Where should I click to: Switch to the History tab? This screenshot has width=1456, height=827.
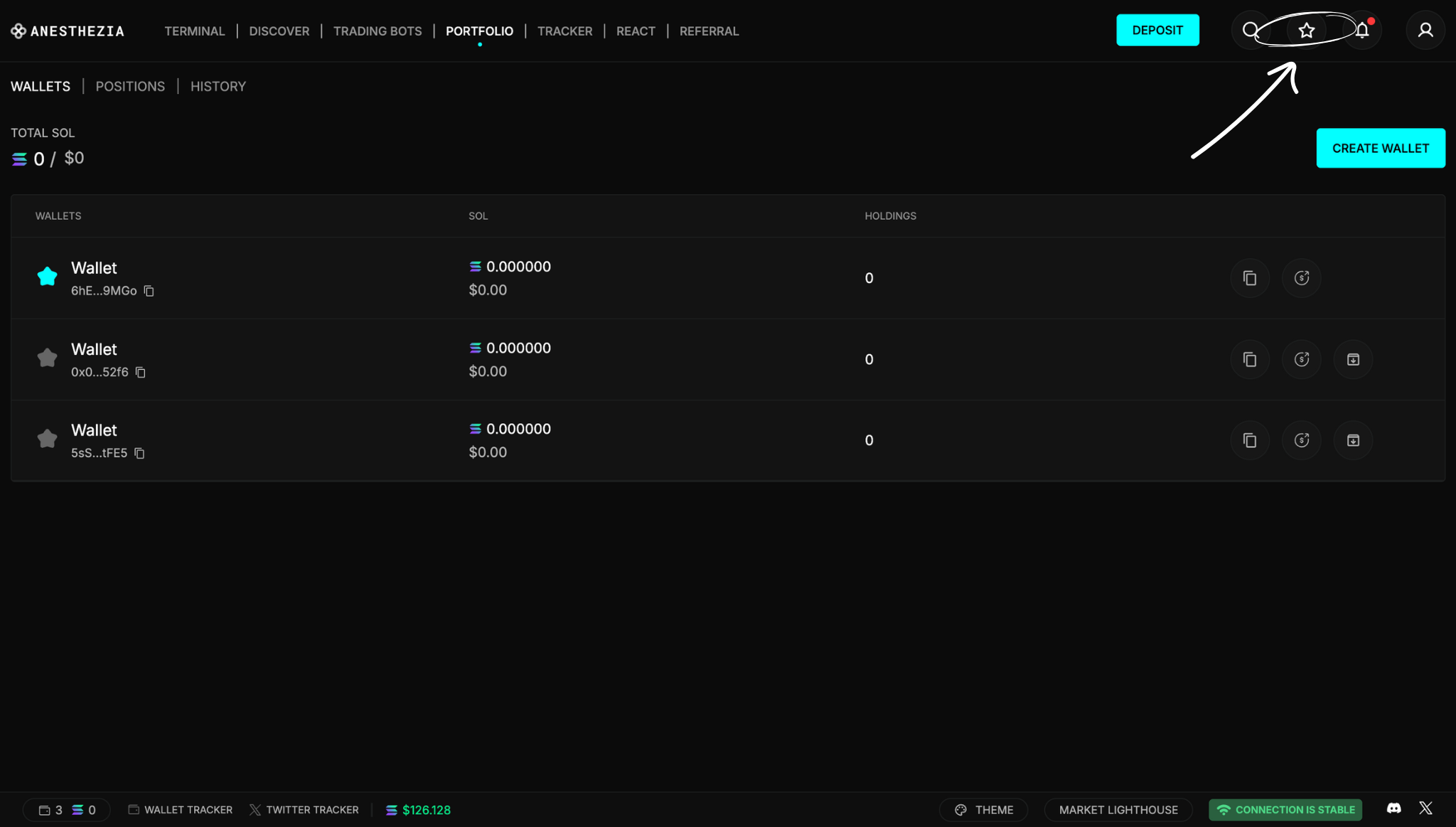click(218, 87)
